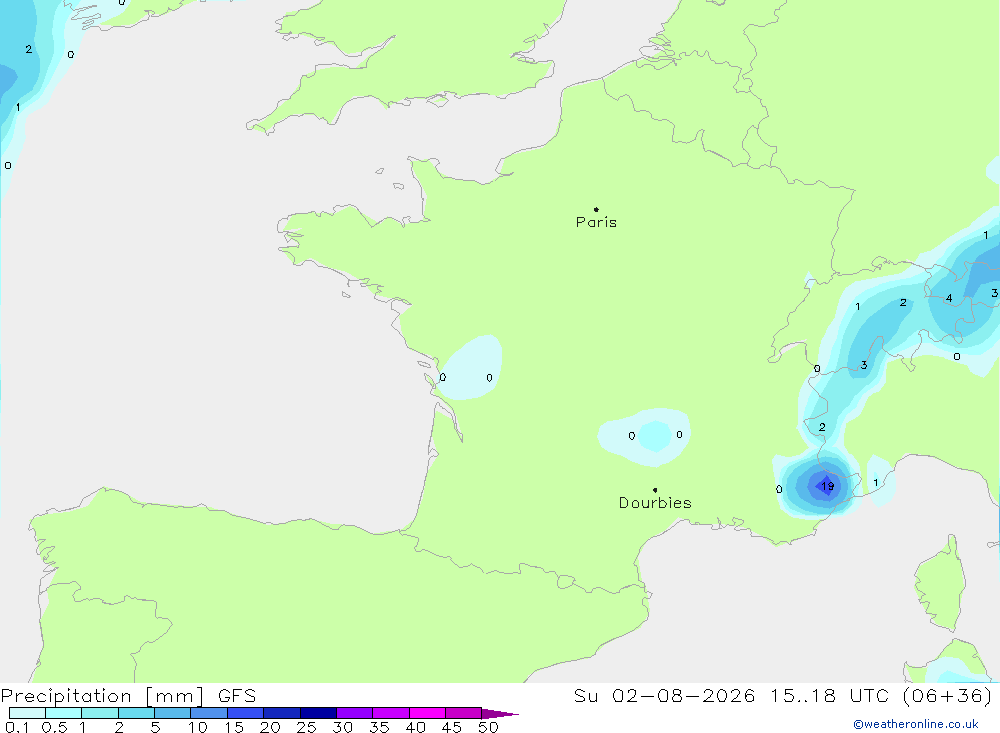Viewport: 1000px width, 733px height.
Task: Select the 45–50 mm legend swatch
Action: pos(464,713)
